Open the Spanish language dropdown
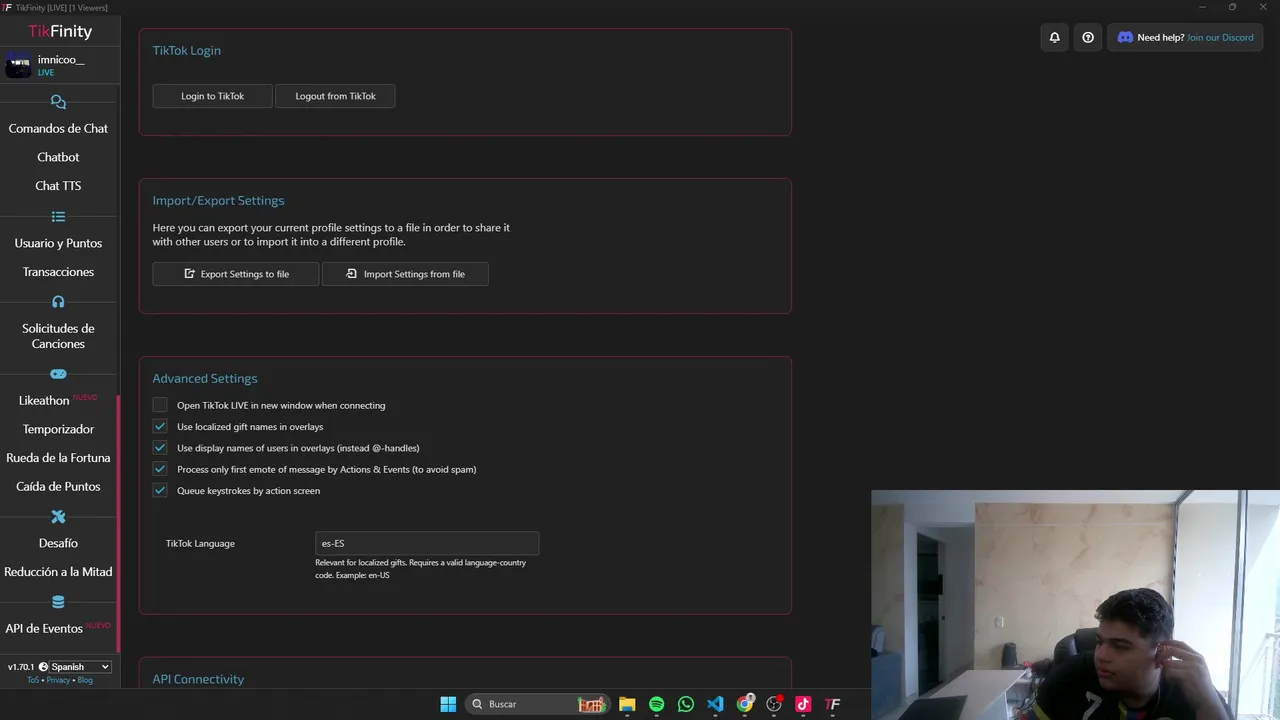This screenshot has height=720, width=1280. click(x=80, y=667)
